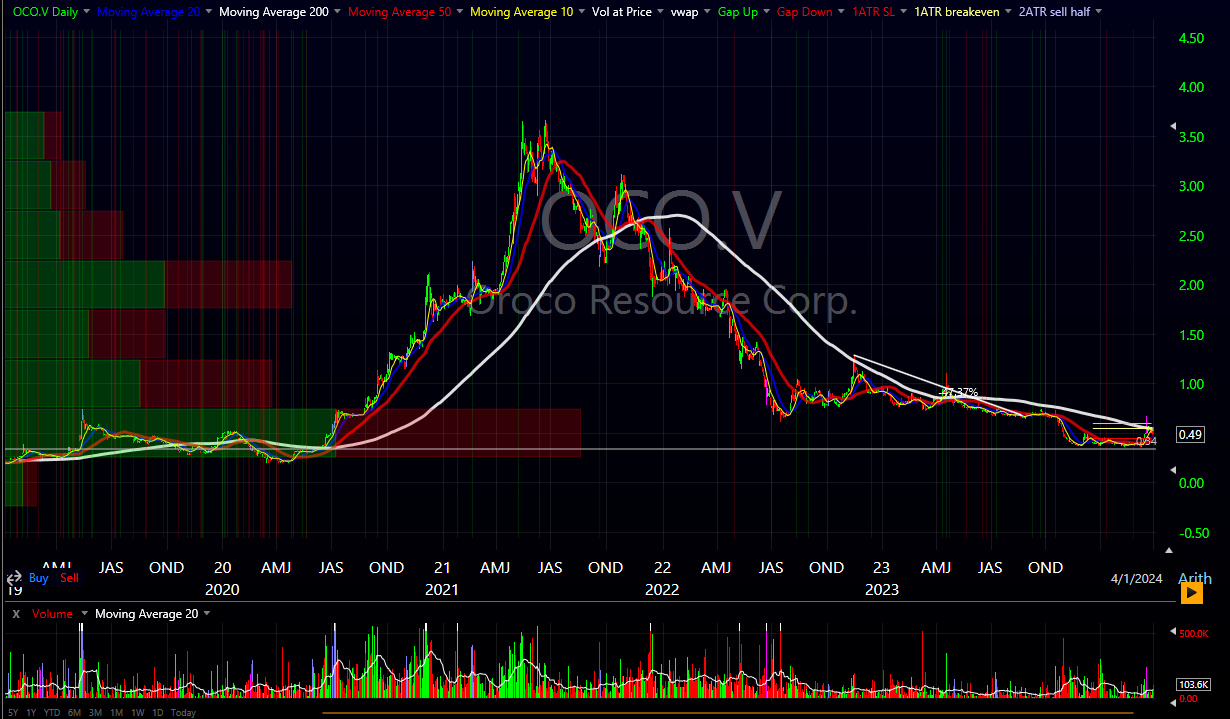Select the red Moving Average 50 label

point(399,12)
